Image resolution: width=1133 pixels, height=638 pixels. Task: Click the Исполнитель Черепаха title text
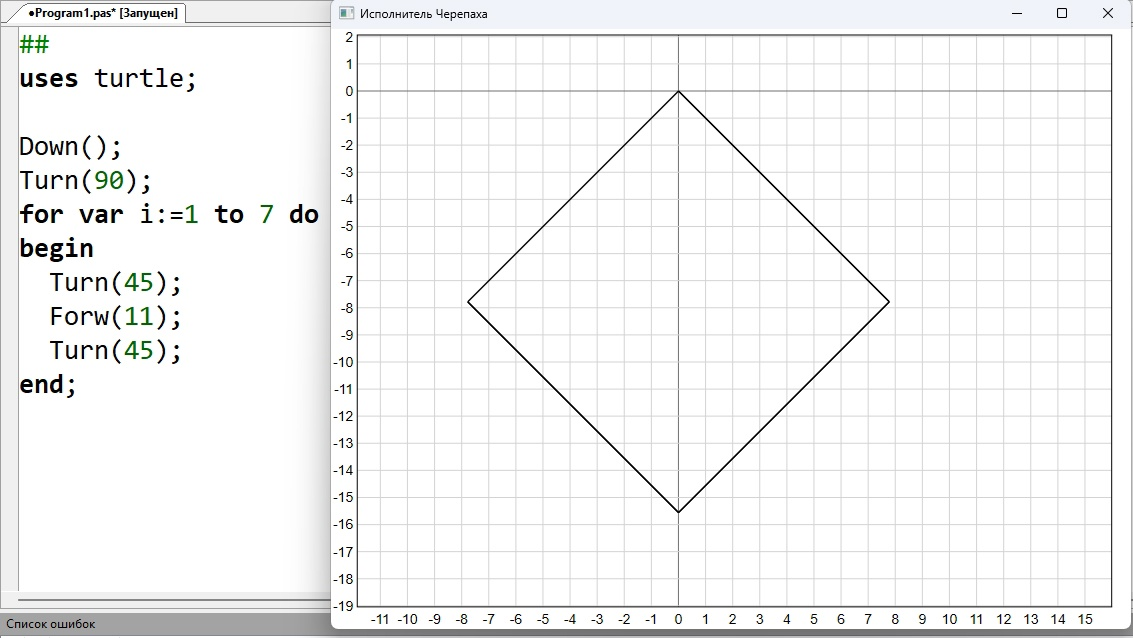coord(423,14)
